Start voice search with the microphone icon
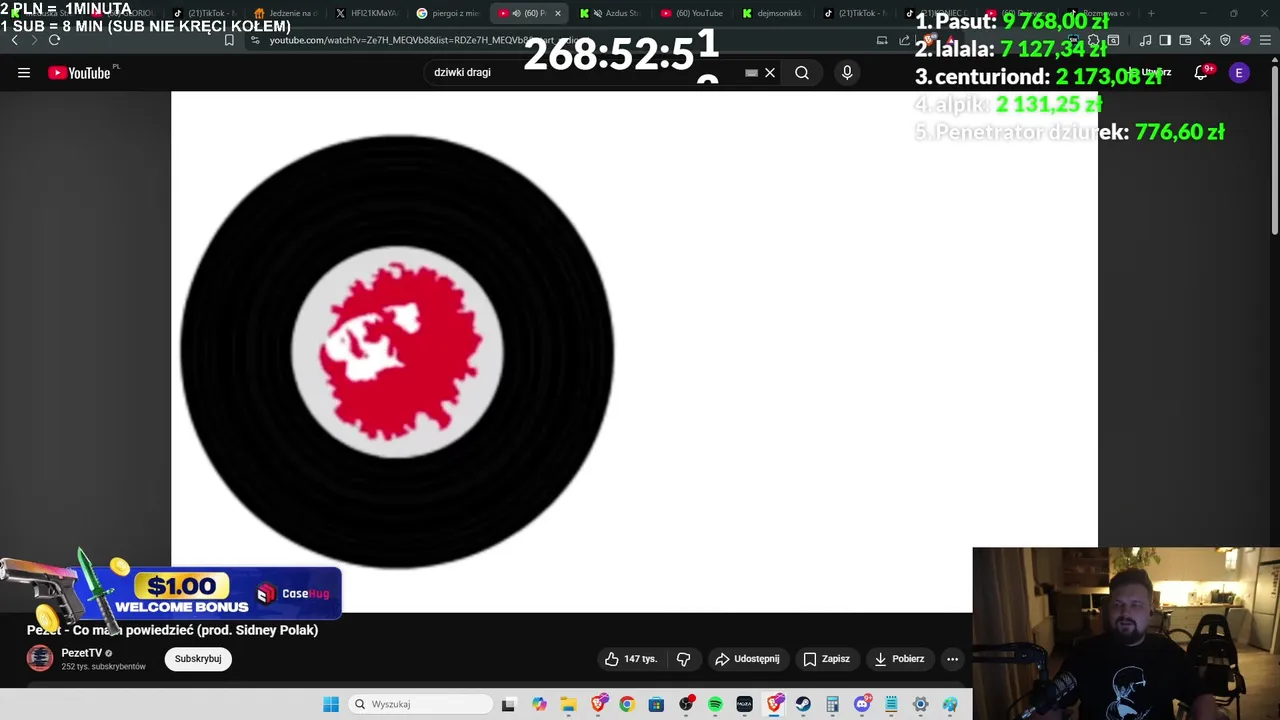1280x720 pixels. point(847,72)
